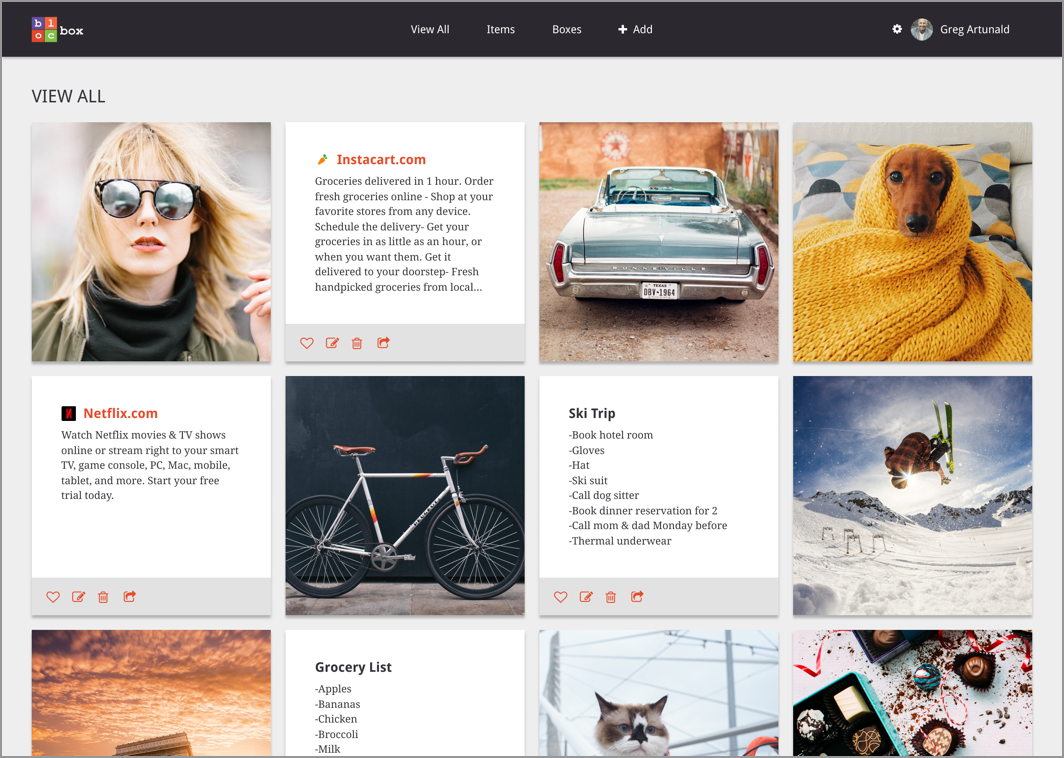
Task: Open the Netflix.com link
Action: 121,413
